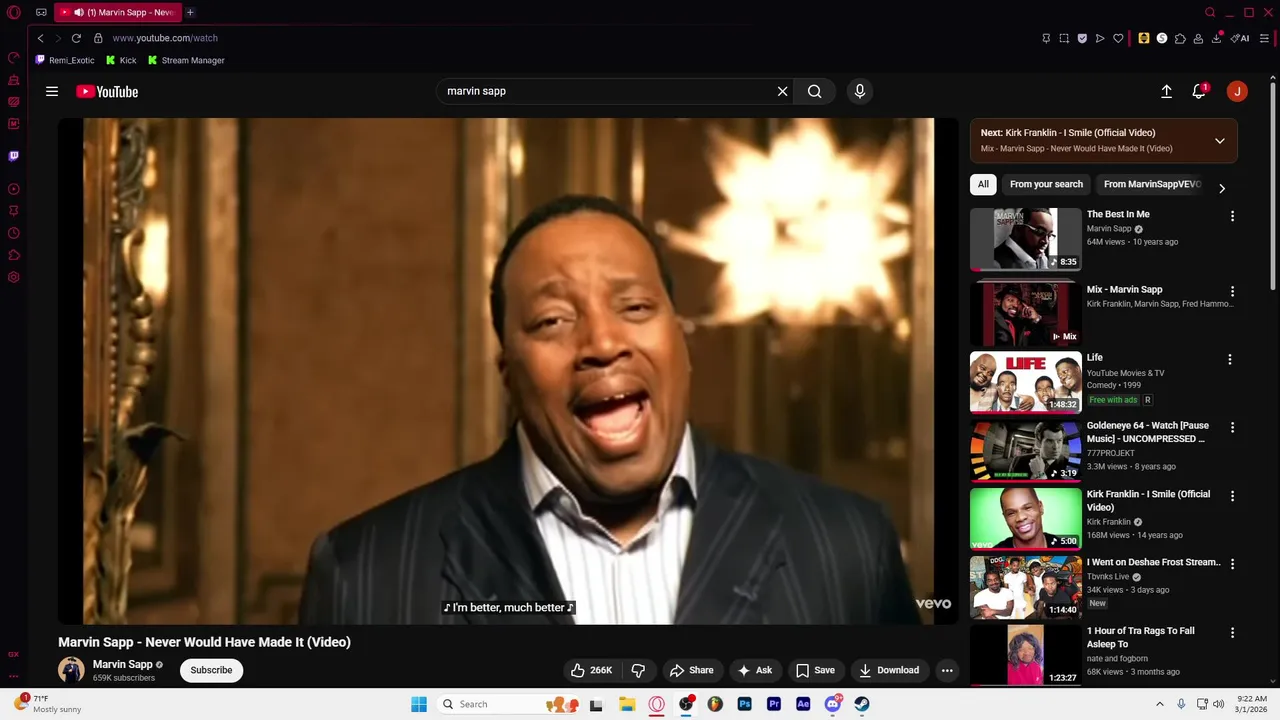The height and width of the screenshot is (720, 1280).
Task: Open Kirk Franklin - I Smile video title
Action: click(1148, 500)
